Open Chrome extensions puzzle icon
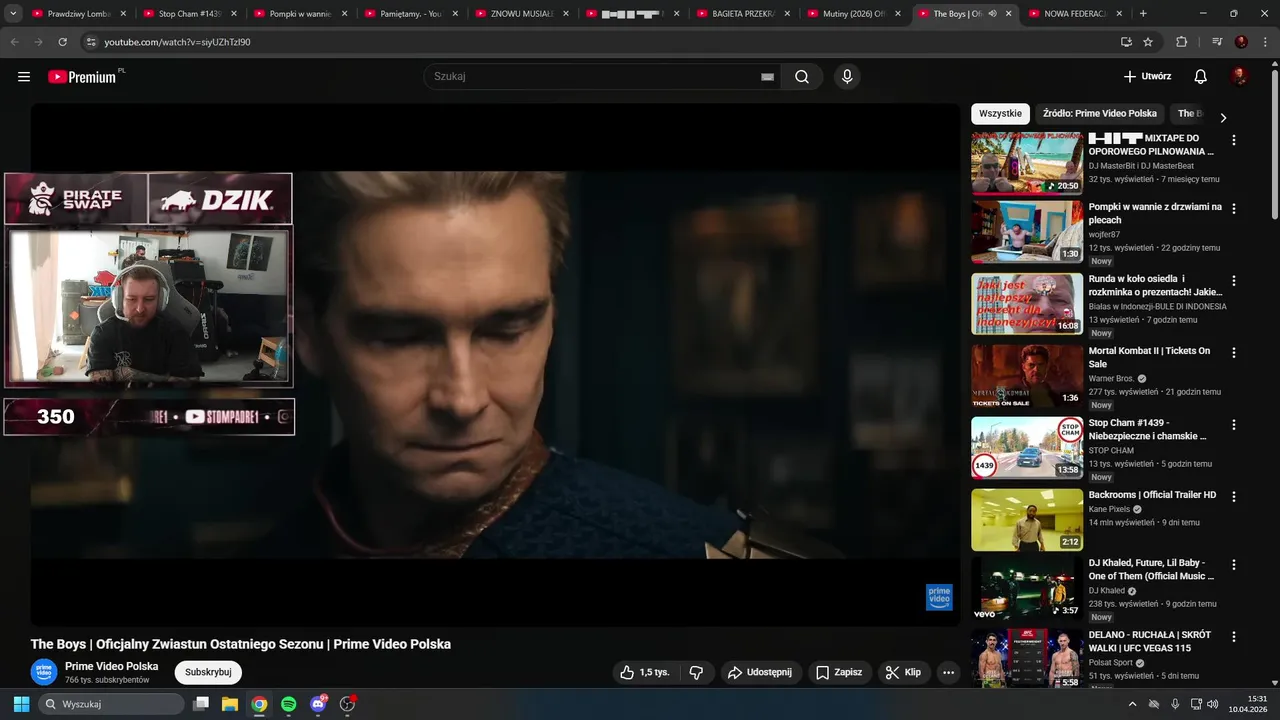 coord(1181,42)
